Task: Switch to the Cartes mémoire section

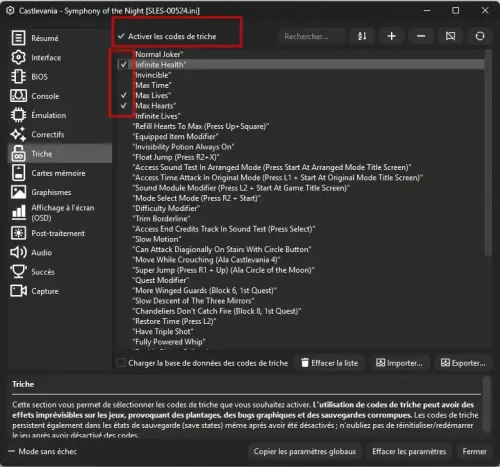Action: point(60,173)
